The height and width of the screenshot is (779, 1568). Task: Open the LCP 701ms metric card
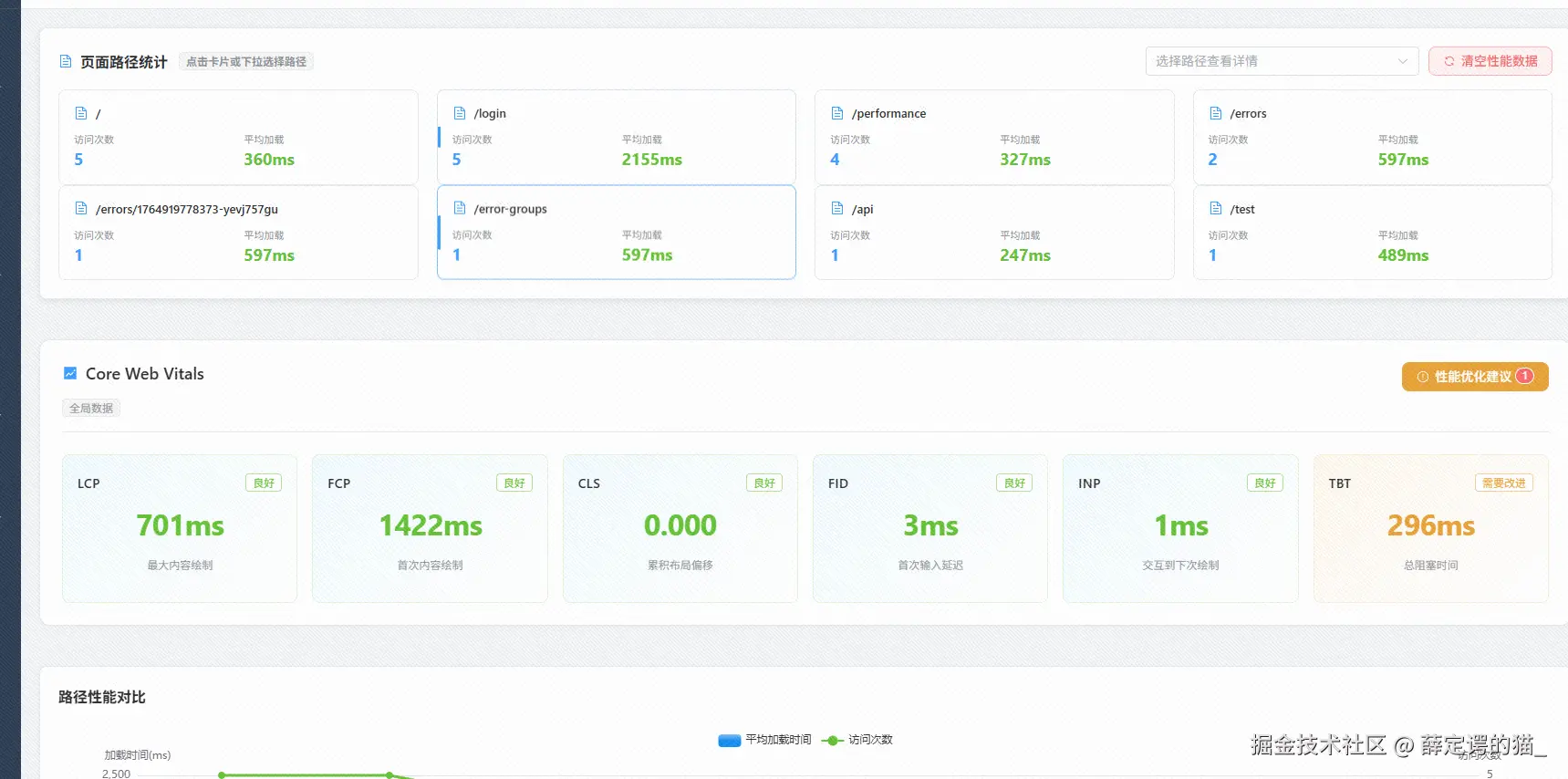[x=180, y=528]
